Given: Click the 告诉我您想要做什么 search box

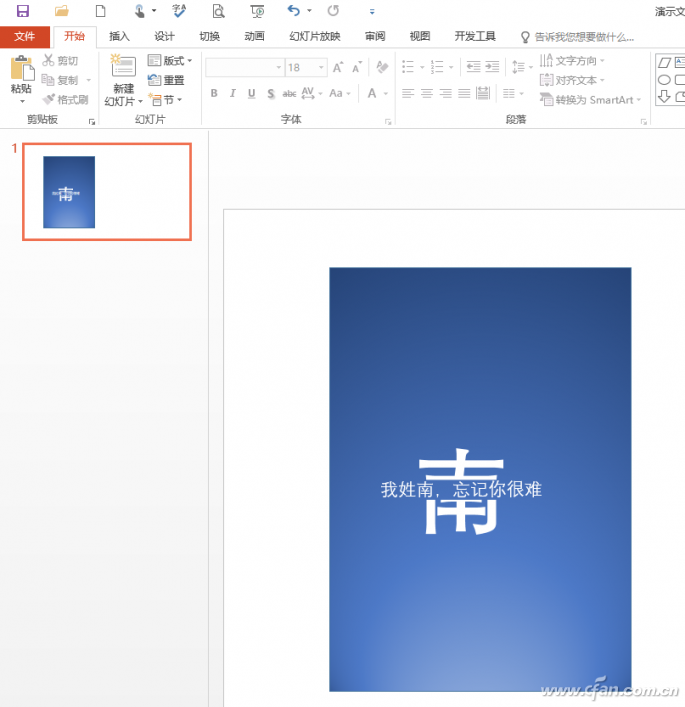Looking at the screenshot, I should pos(577,37).
